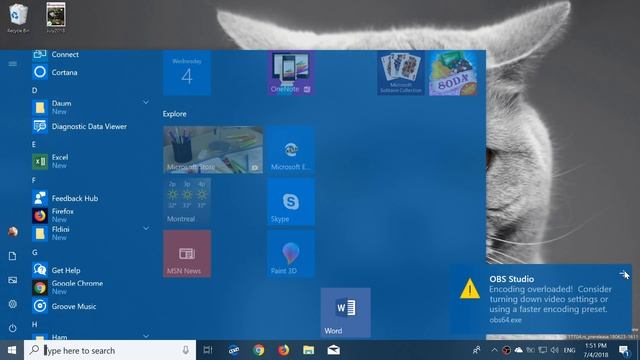This screenshot has width=640, height=360.
Task: Expand the Ham folder chevron
Action: [x=146, y=336]
